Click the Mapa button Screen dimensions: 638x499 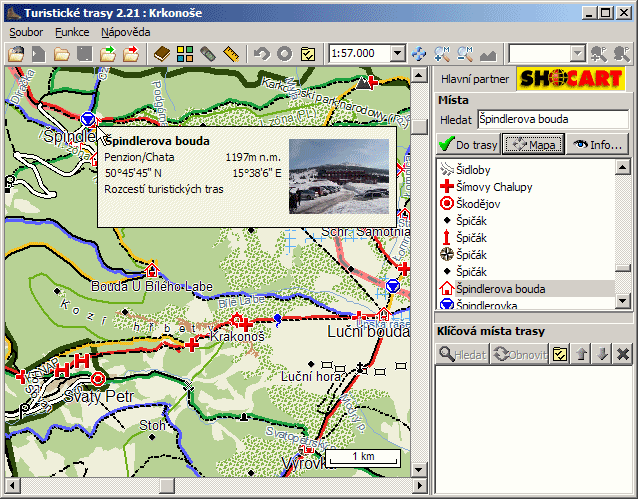533,144
